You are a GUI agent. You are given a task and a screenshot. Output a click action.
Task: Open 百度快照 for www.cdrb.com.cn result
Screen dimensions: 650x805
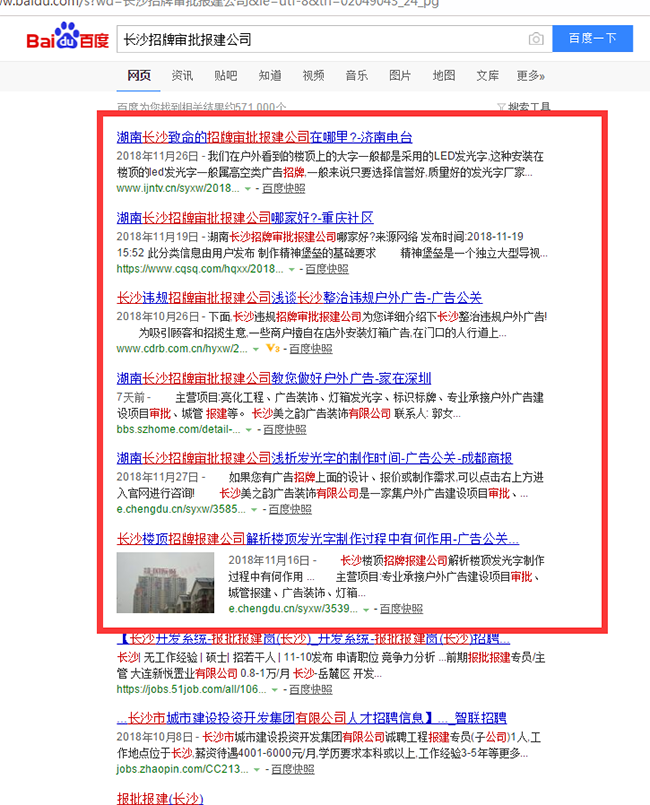coord(311,349)
